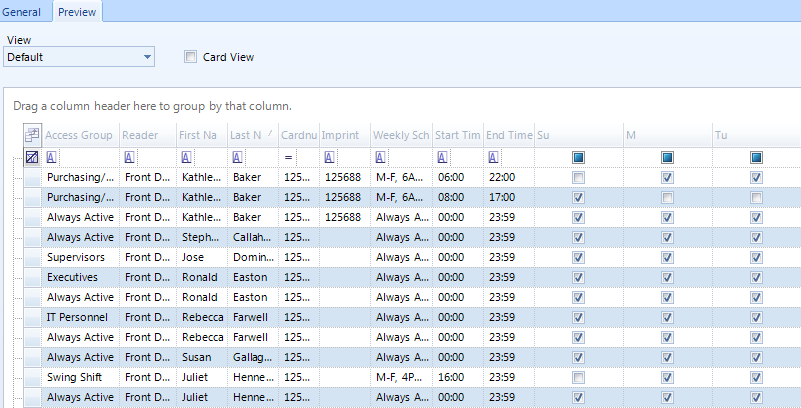Click the Imprint filter operator dropdown icon
The height and width of the screenshot is (408, 801).
tap(329, 157)
